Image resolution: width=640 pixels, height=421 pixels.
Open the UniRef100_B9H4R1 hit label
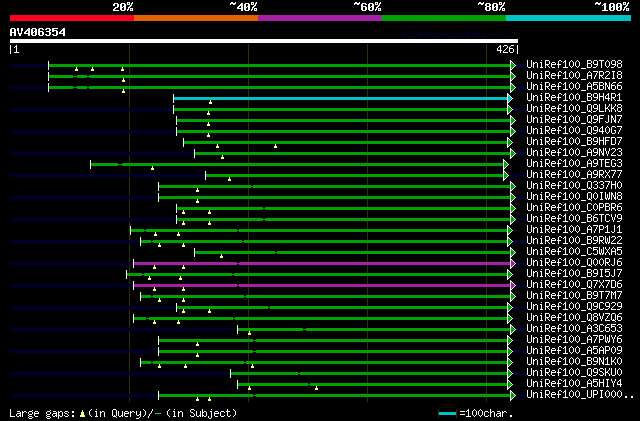tap(574, 98)
